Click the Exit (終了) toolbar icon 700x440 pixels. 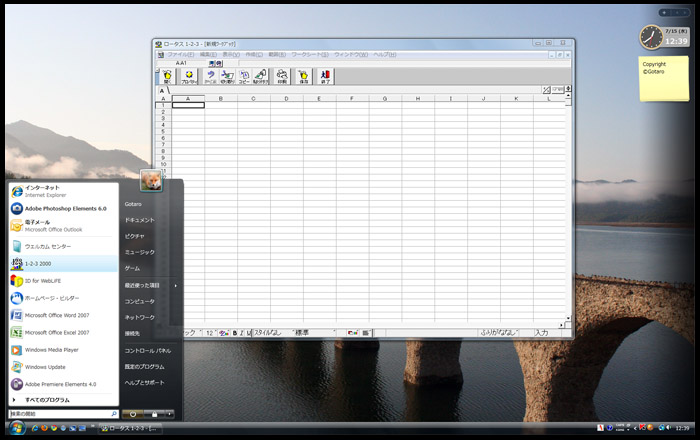325,76
